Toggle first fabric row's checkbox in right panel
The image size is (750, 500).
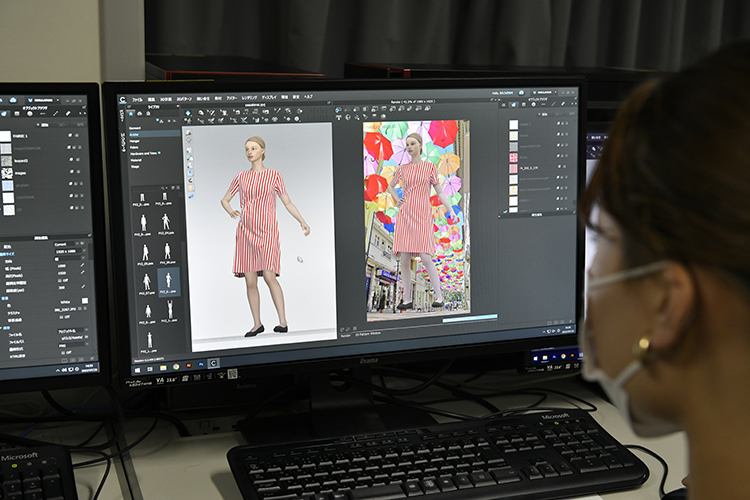click(x=560, y=124)
